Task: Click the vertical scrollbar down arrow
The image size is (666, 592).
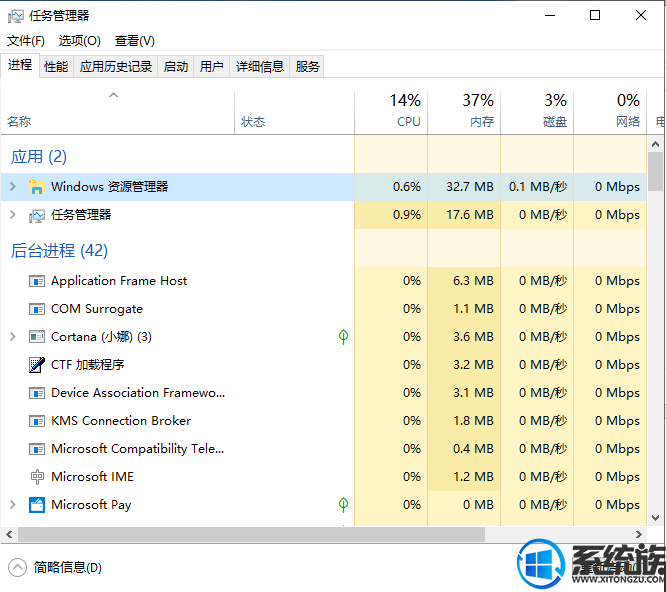Action: [655, 518]
